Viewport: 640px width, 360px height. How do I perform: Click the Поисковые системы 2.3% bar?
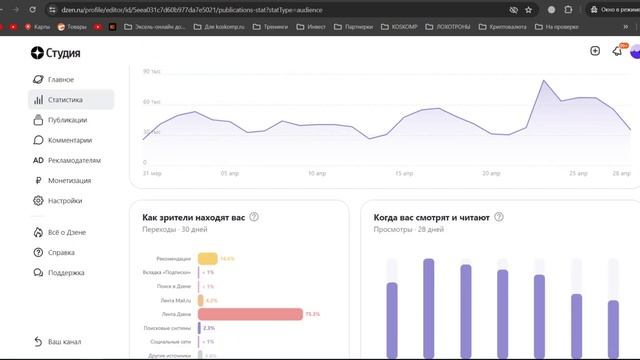(x=199, y=328)
